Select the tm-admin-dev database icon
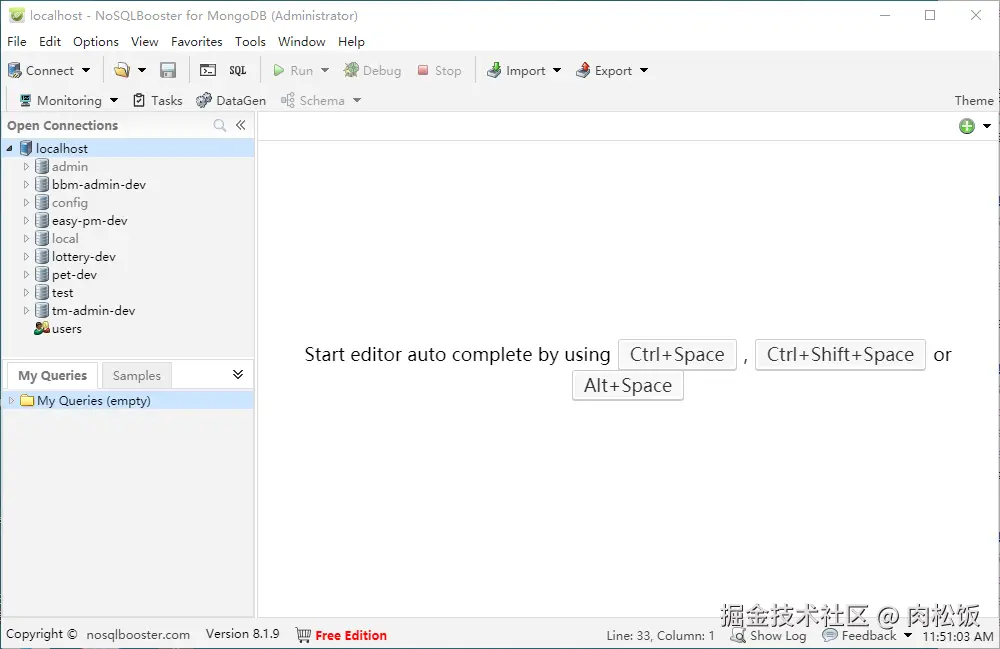 point(41,310)
